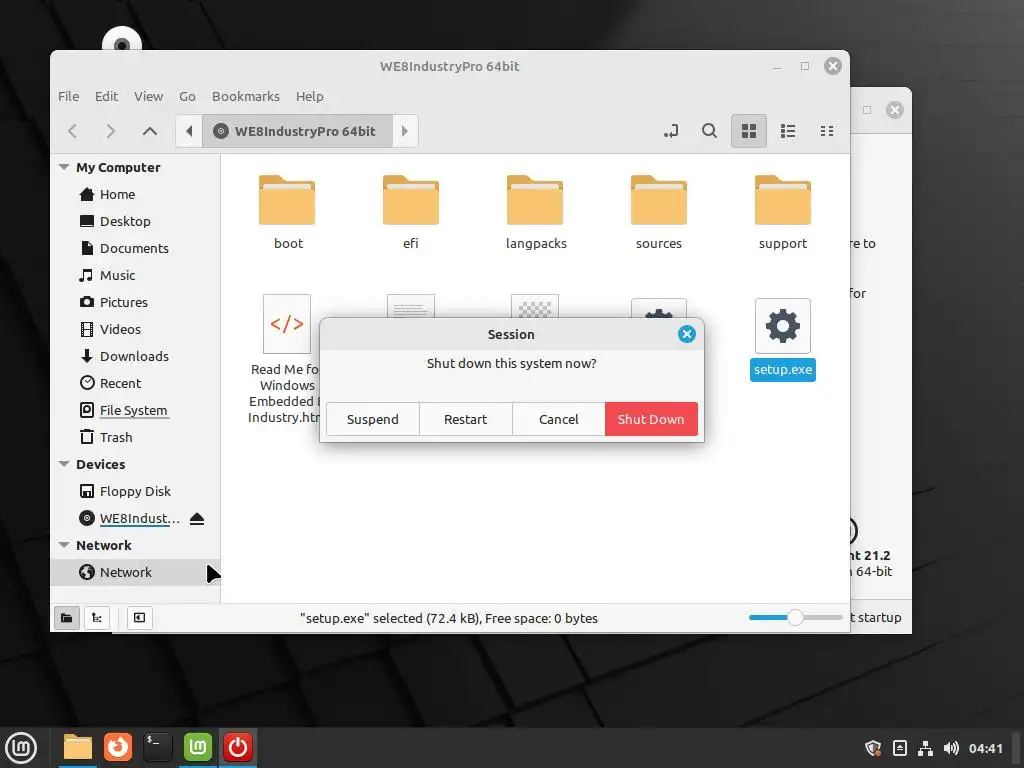Select Floppy Disk device
Screen dimensions: 1024x768
[x=135, y=491]
